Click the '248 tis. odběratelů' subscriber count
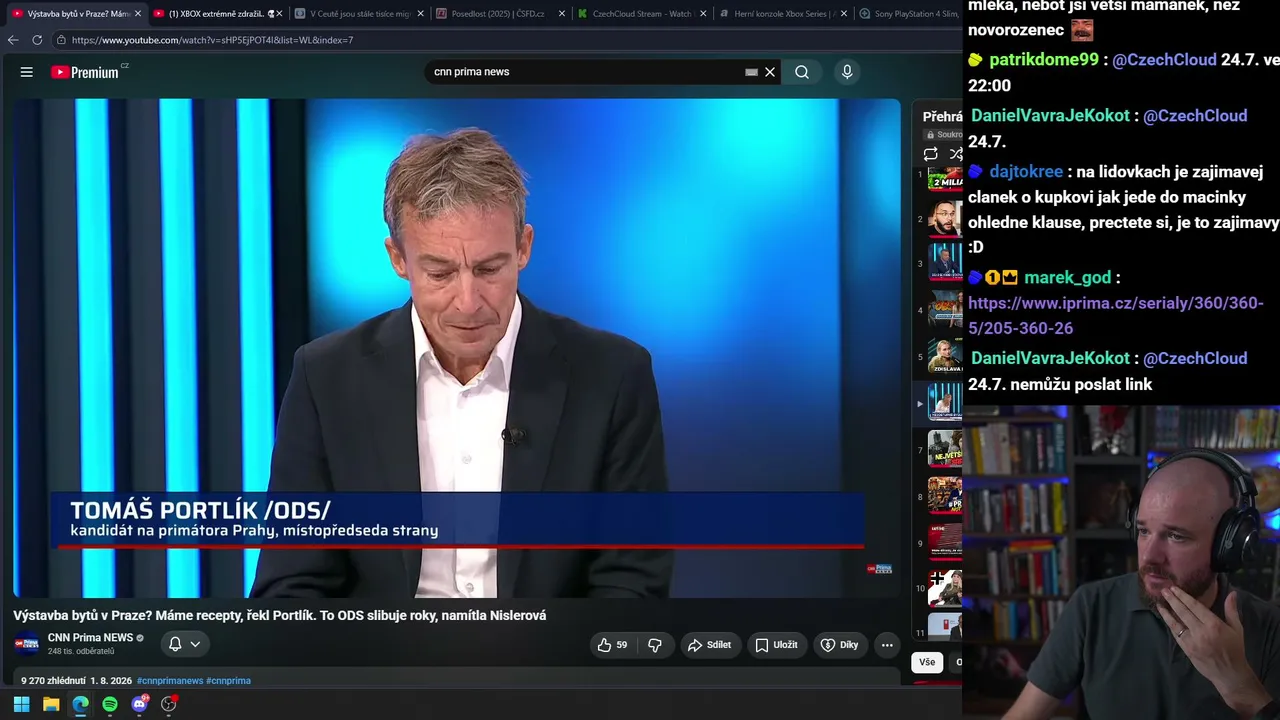1280x720 pixels. 81,651
